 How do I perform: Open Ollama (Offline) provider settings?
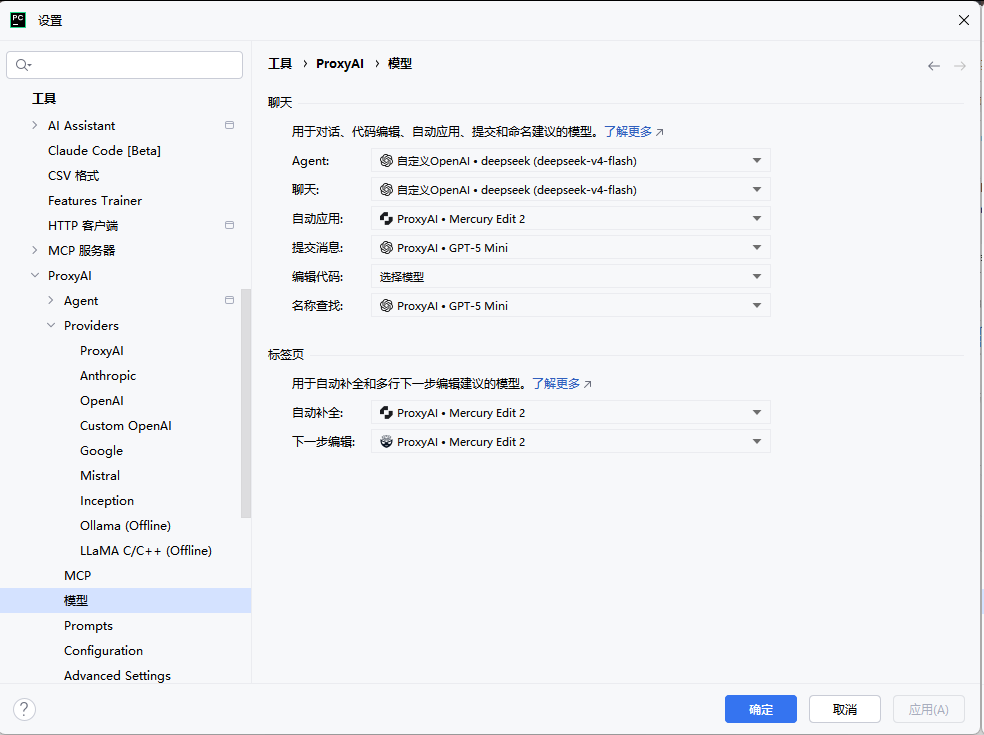coord(126,525)
